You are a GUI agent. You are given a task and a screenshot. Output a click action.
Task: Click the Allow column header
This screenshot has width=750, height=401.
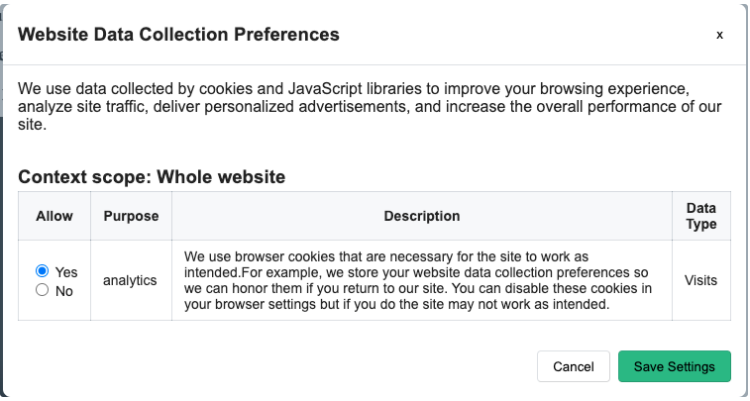click(54, 216)
